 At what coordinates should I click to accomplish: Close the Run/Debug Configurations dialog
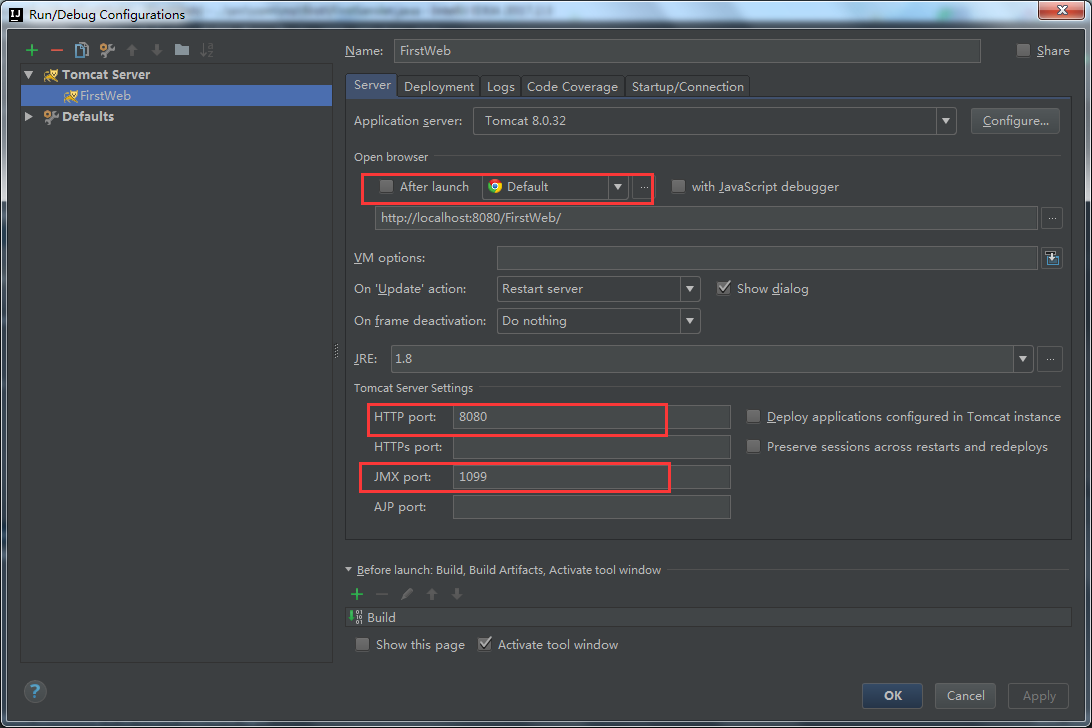pyautogui.click(x=1062, y=10)
